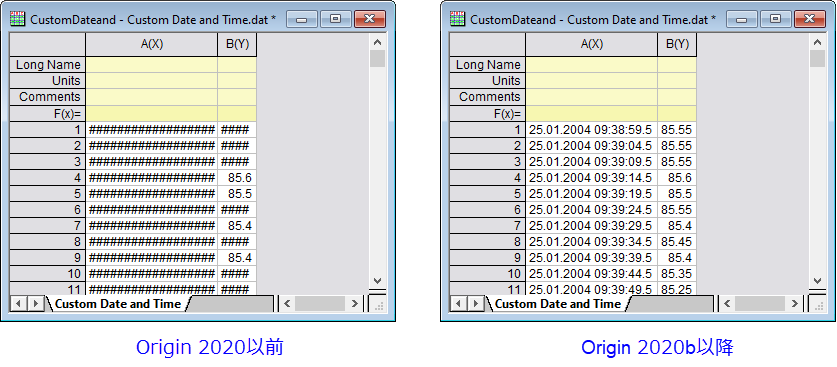Screen dimensions: 837x367
Task: Select value 85.6 in left window row 4
Action: point(237,178)
